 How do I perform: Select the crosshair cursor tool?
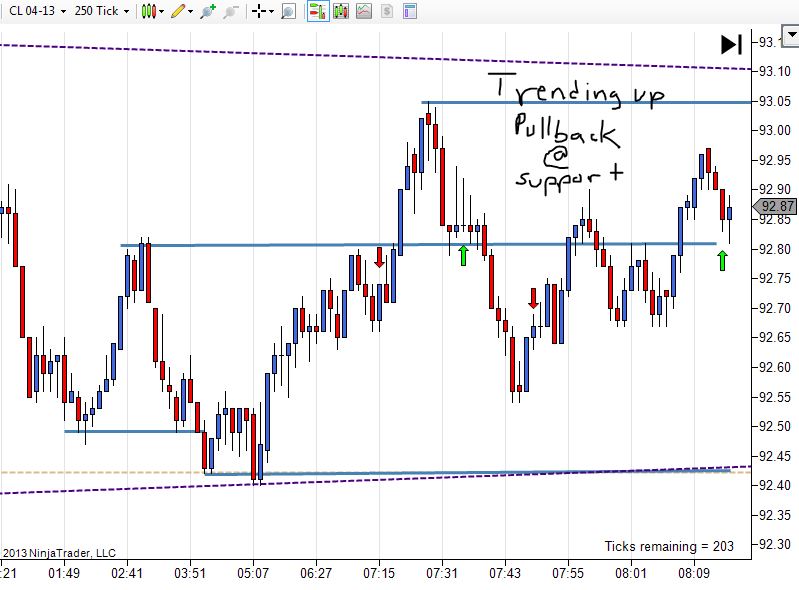point(259,11)
